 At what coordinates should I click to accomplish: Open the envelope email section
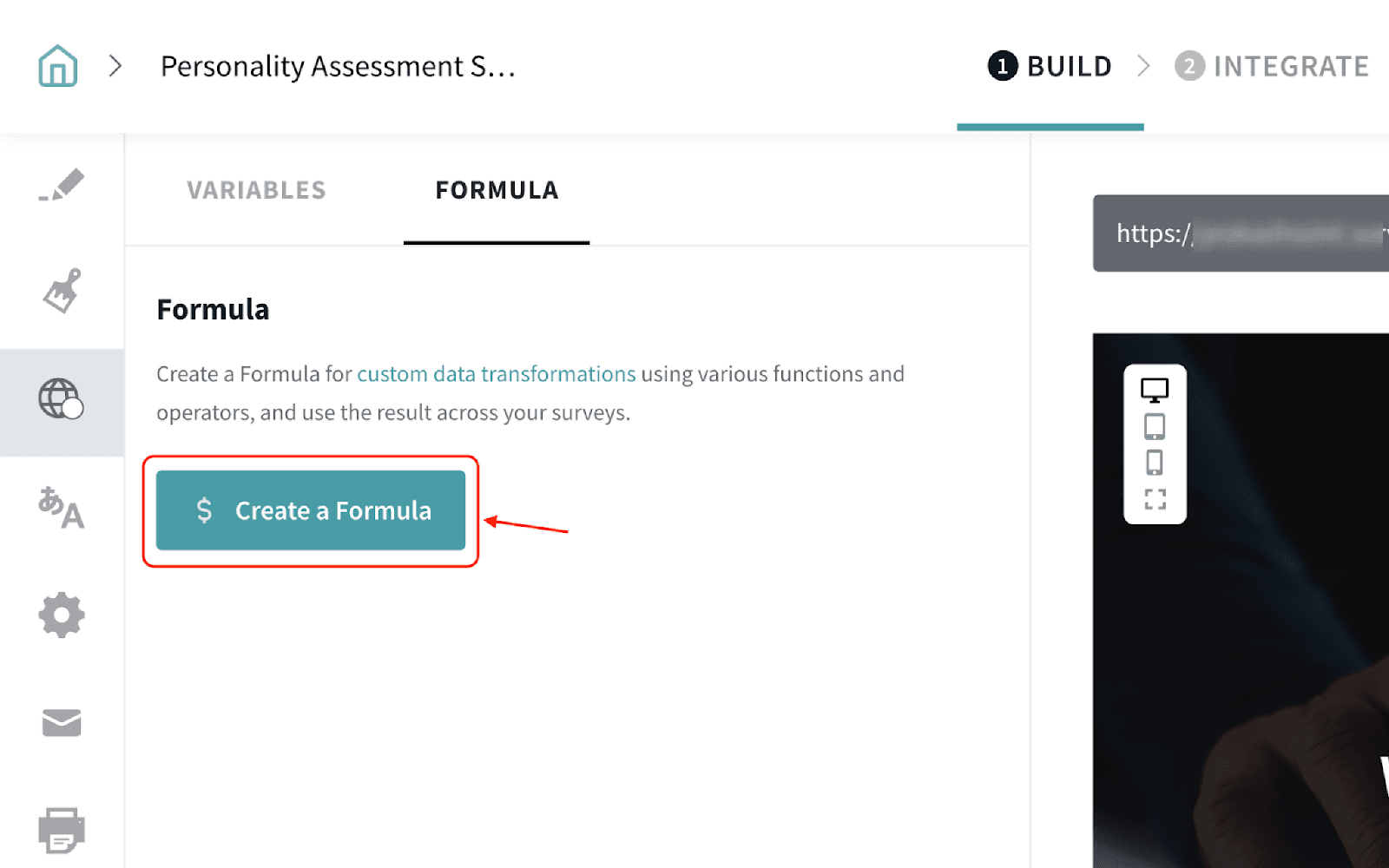click(x=62, y=722)
